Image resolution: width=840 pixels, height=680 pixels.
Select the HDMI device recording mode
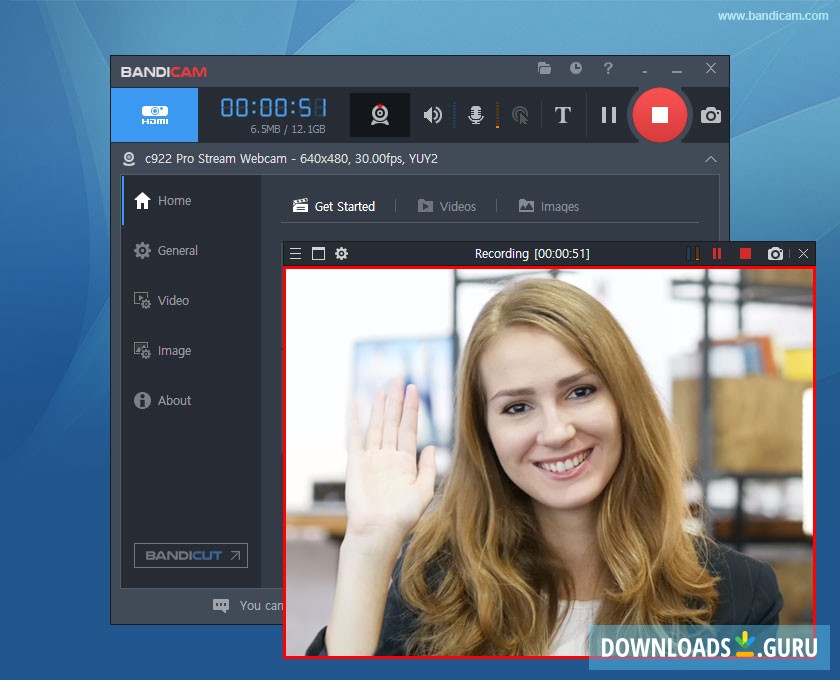(154, 115)
